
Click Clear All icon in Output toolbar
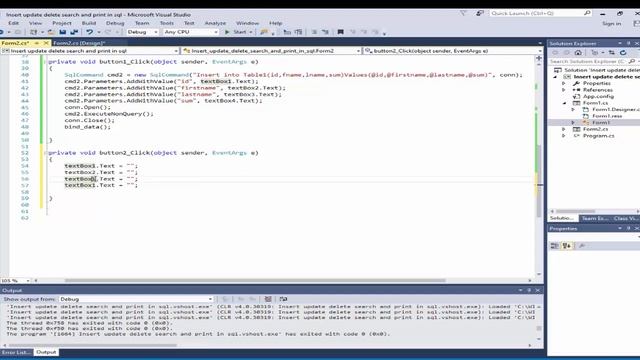[268, 299]
